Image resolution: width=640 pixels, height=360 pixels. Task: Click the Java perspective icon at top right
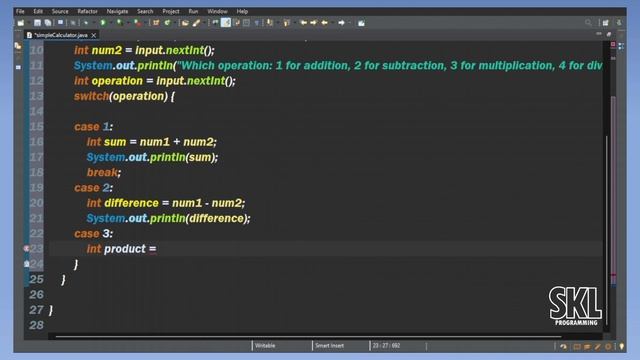[619, 23]
